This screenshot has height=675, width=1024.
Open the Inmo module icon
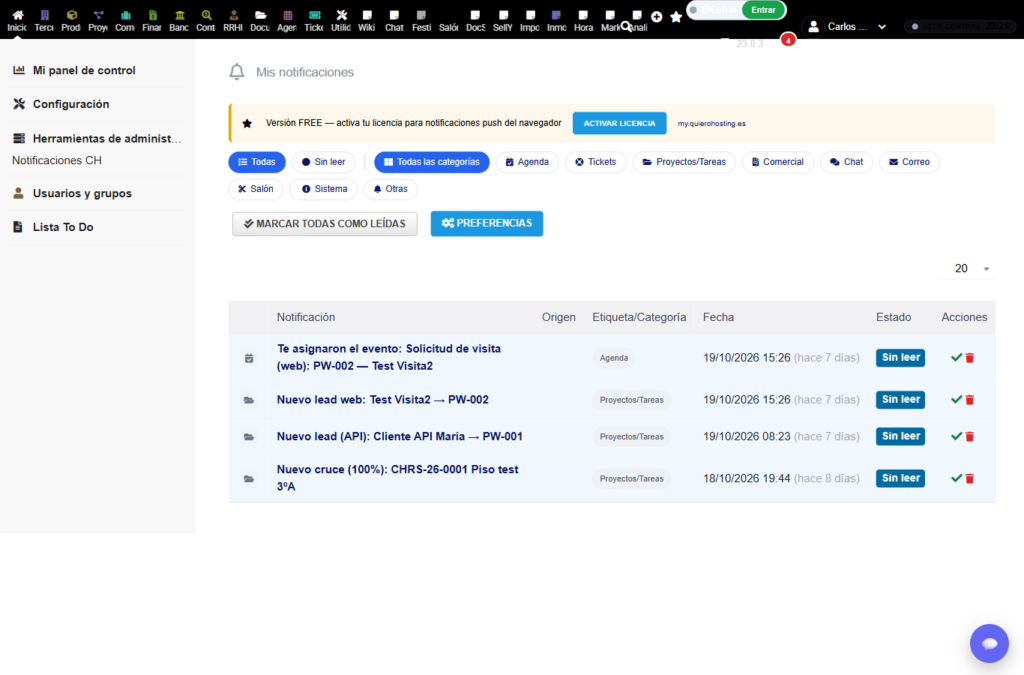[x=556, y=15]
